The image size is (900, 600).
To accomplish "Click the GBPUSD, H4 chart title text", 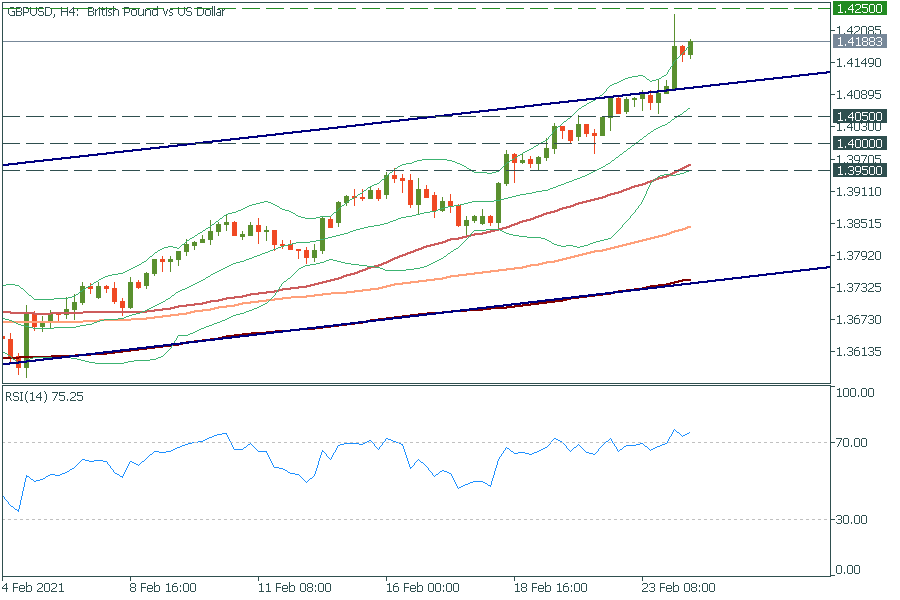I will (x=116, y=11).
